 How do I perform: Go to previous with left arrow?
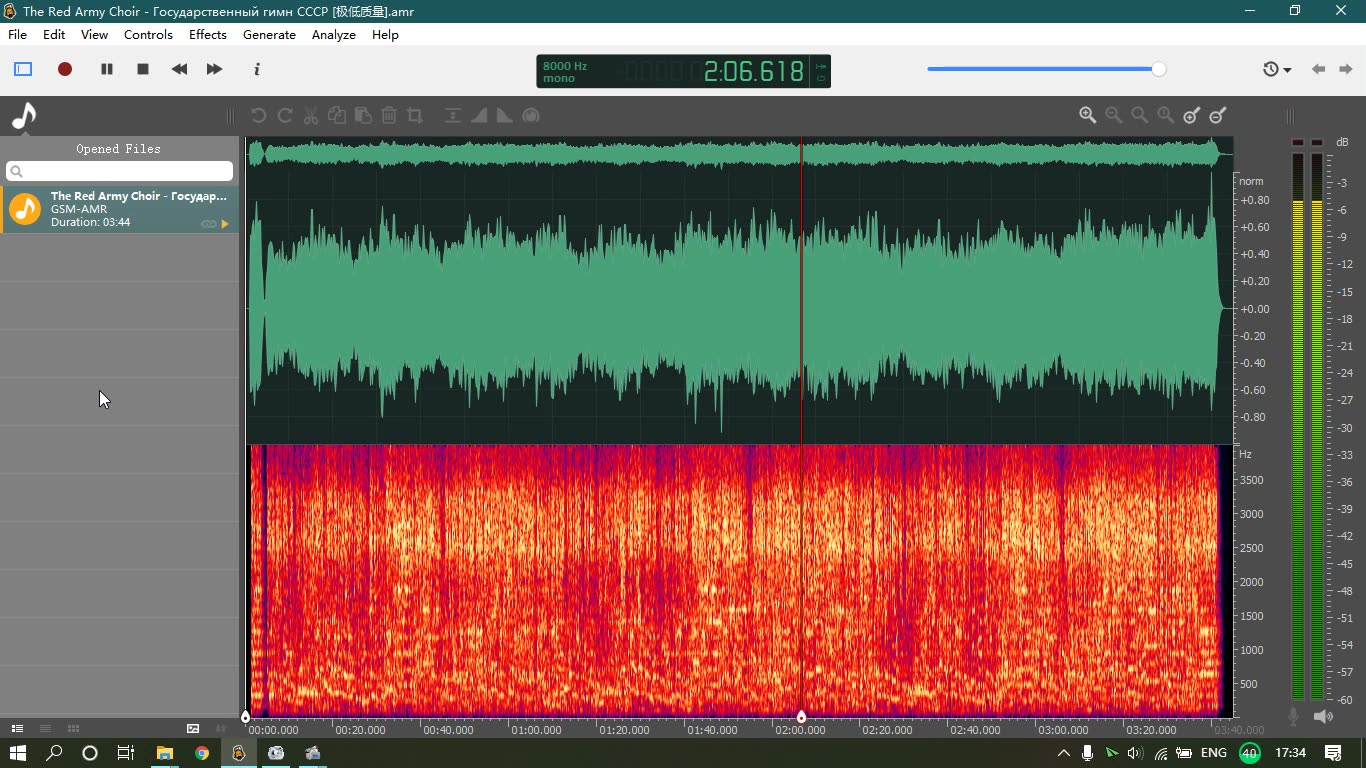pos(1318,69)
